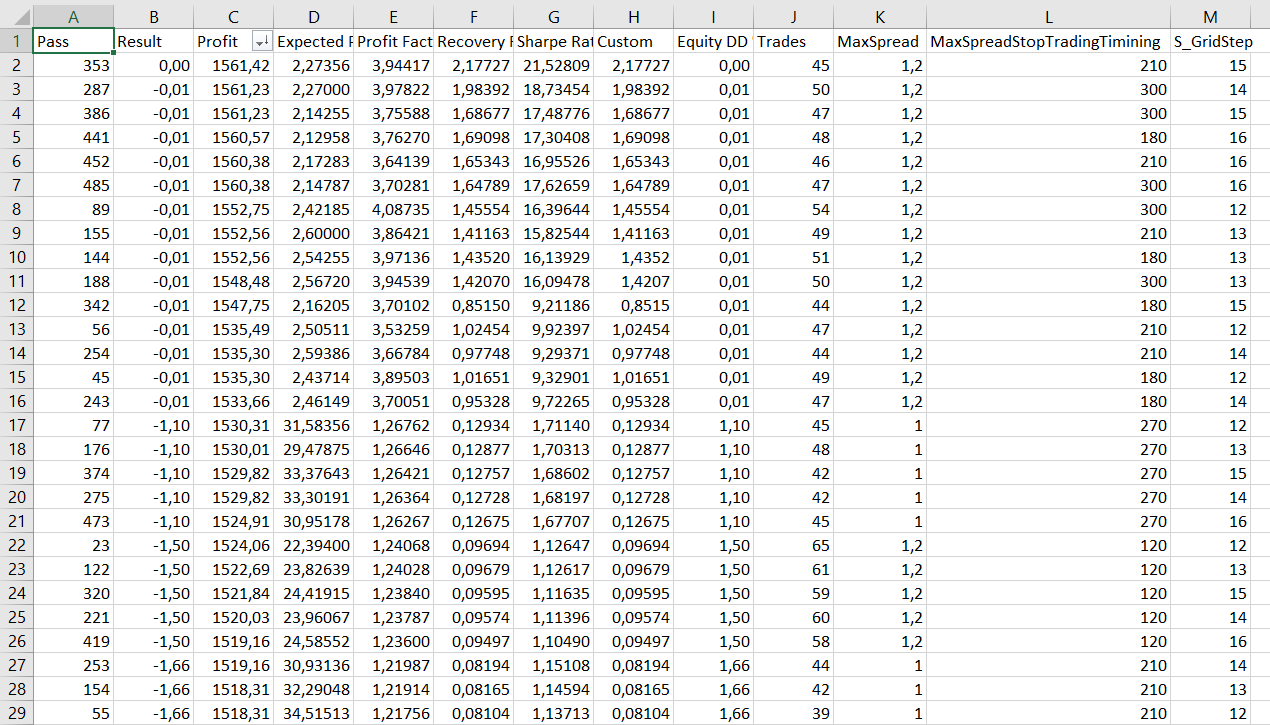Click the 'Recovery F' header cell
The width and height of the screenshot is (1270, 725).
[473, 42]
